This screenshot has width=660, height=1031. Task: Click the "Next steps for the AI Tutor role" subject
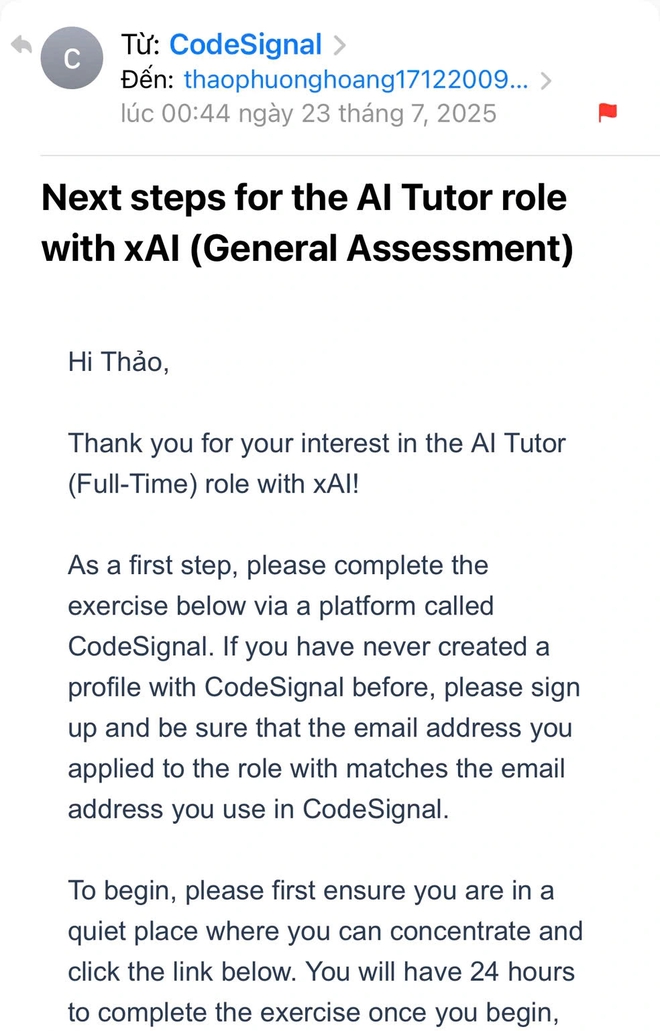(x=304, y=198)
